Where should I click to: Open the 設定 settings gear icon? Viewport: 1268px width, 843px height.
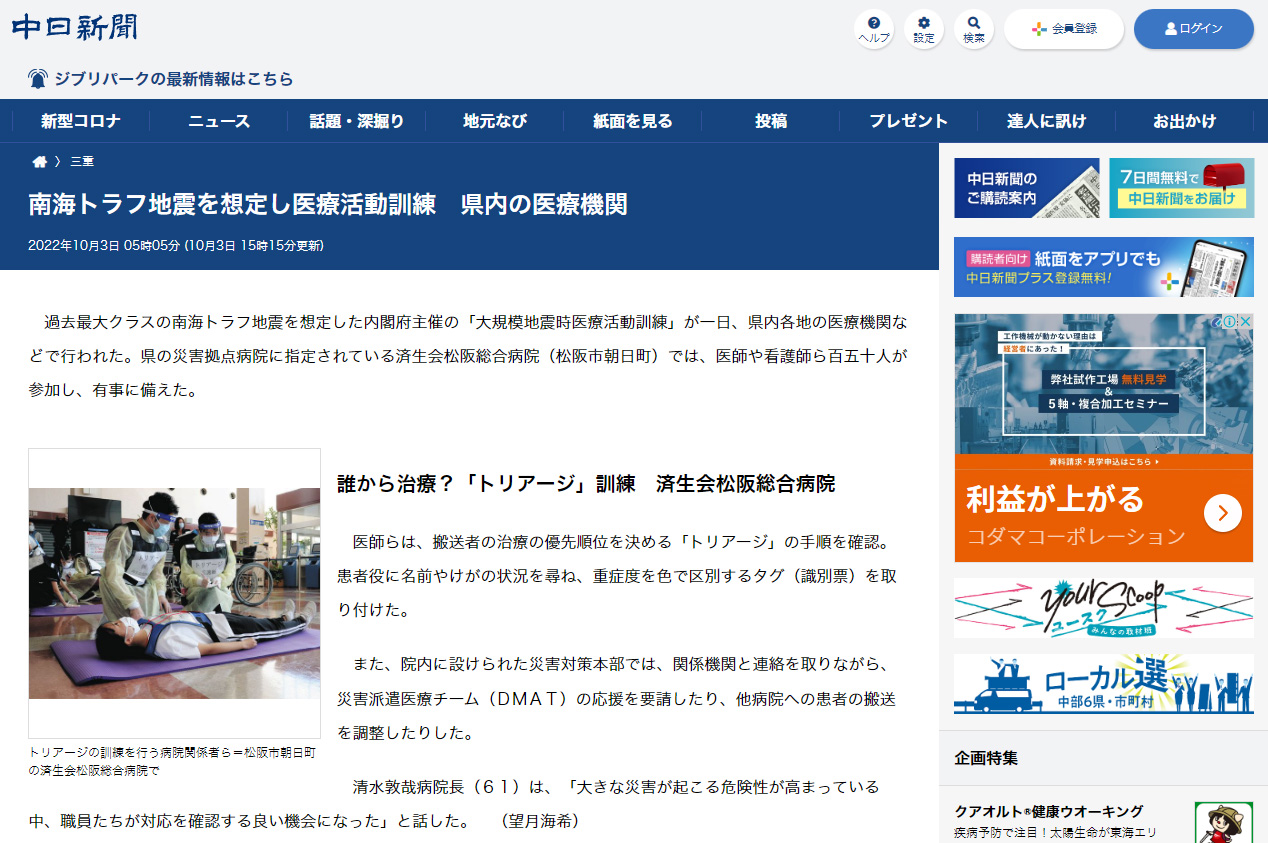click(x=923, y=29)
